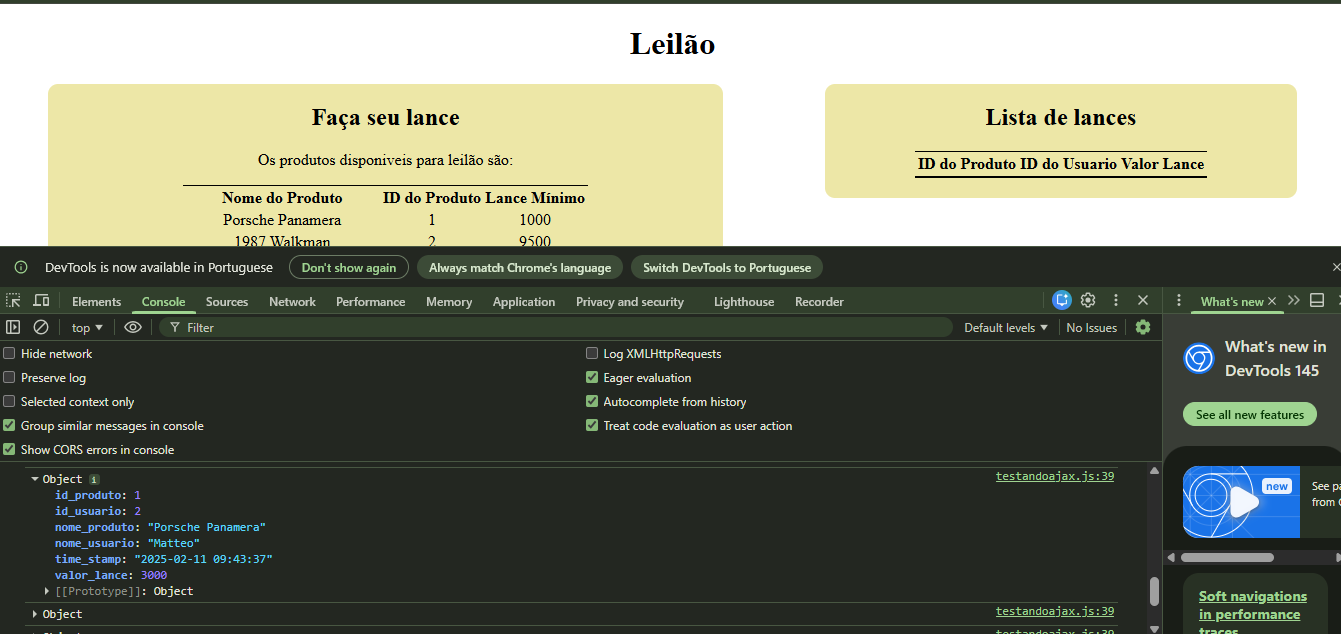The image size is (1341, 634).
Task: Open the Default levels dropdown
Action: 1005,328
